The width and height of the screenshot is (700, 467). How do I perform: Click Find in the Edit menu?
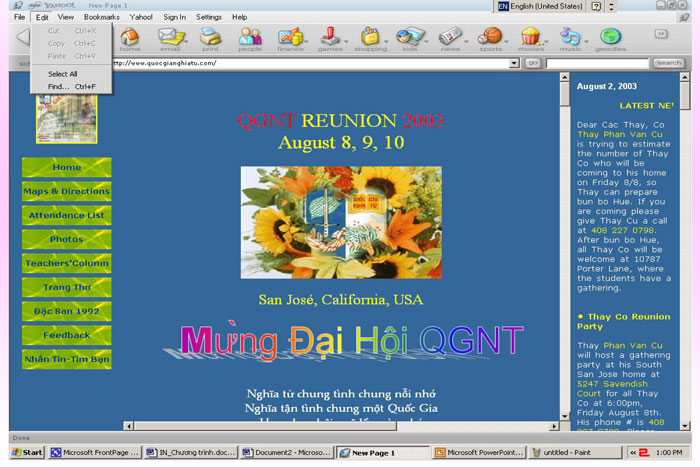click(x=72, y=87)
